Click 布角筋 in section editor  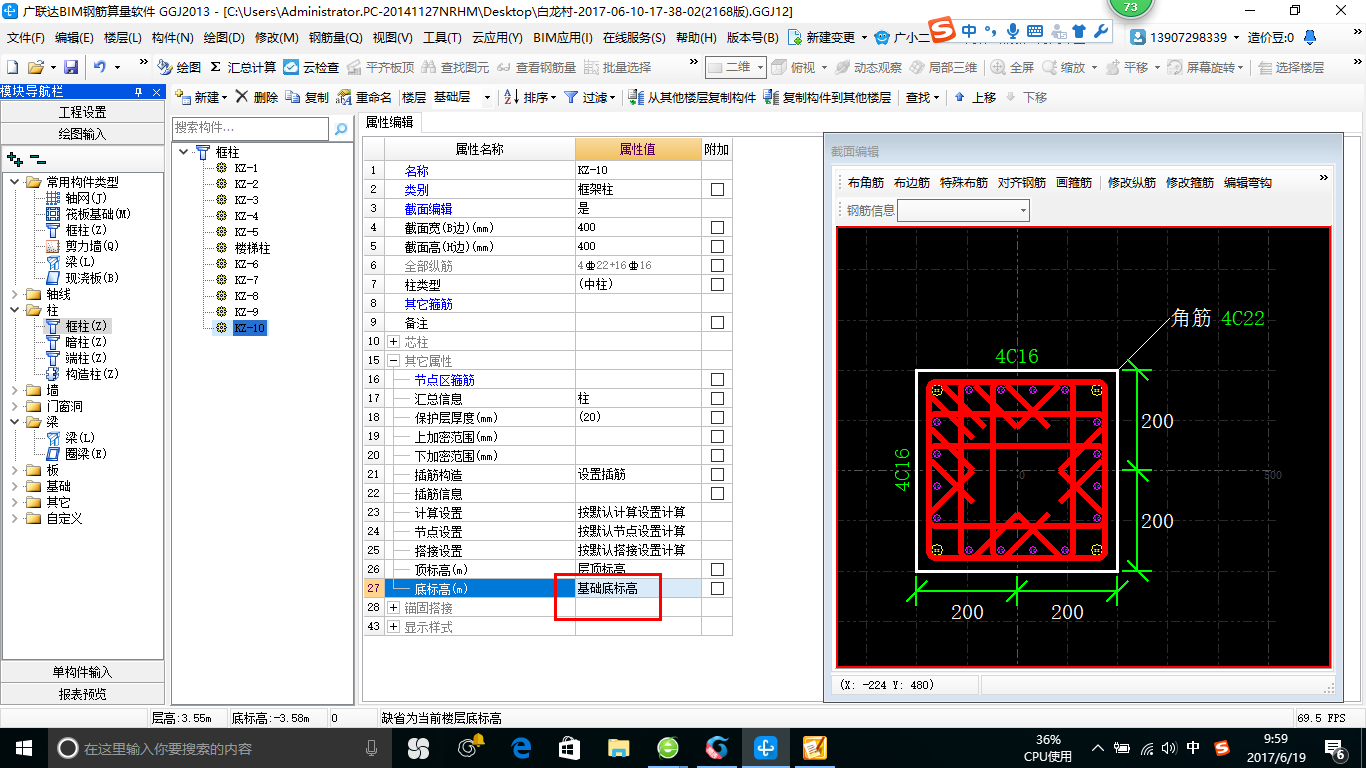coord(865,183)
